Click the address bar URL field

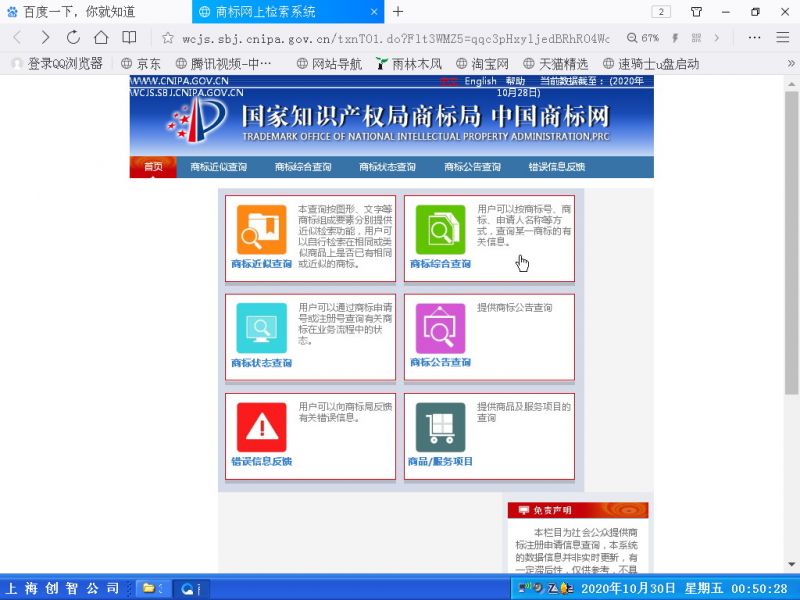coord(390,38)
